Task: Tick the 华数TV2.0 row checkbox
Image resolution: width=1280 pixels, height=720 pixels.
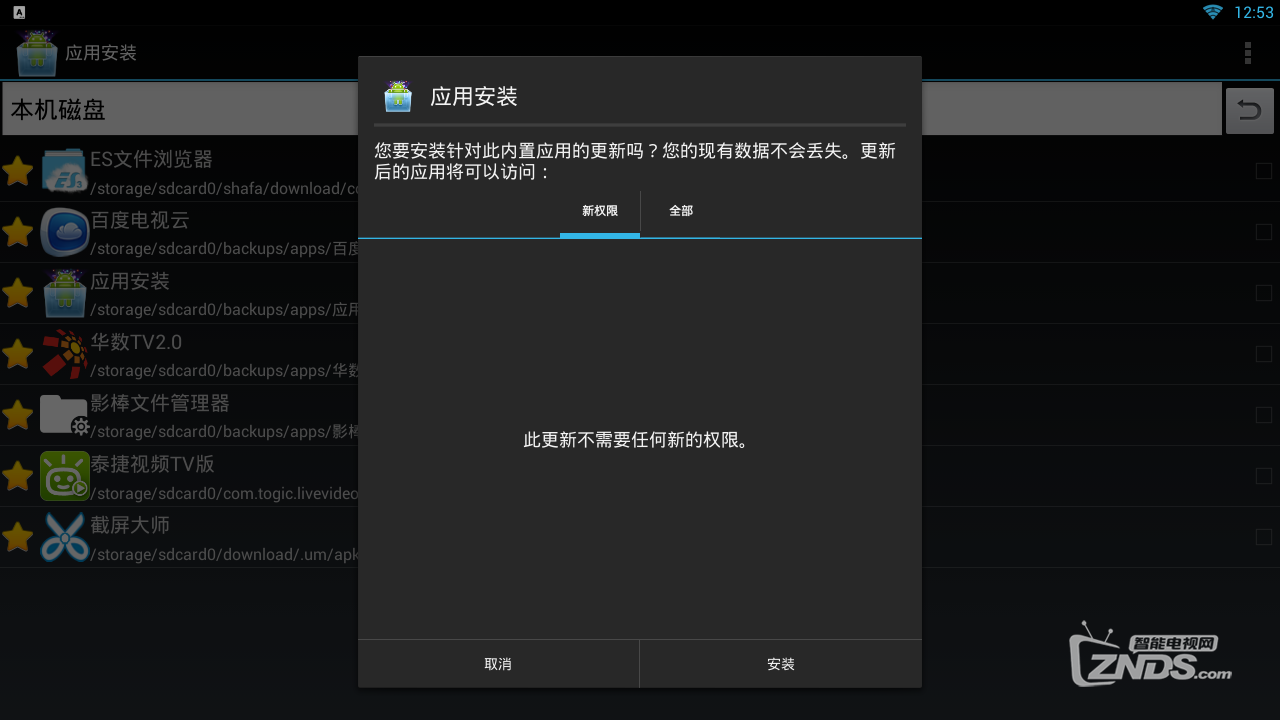Action: click(1263, 354)
